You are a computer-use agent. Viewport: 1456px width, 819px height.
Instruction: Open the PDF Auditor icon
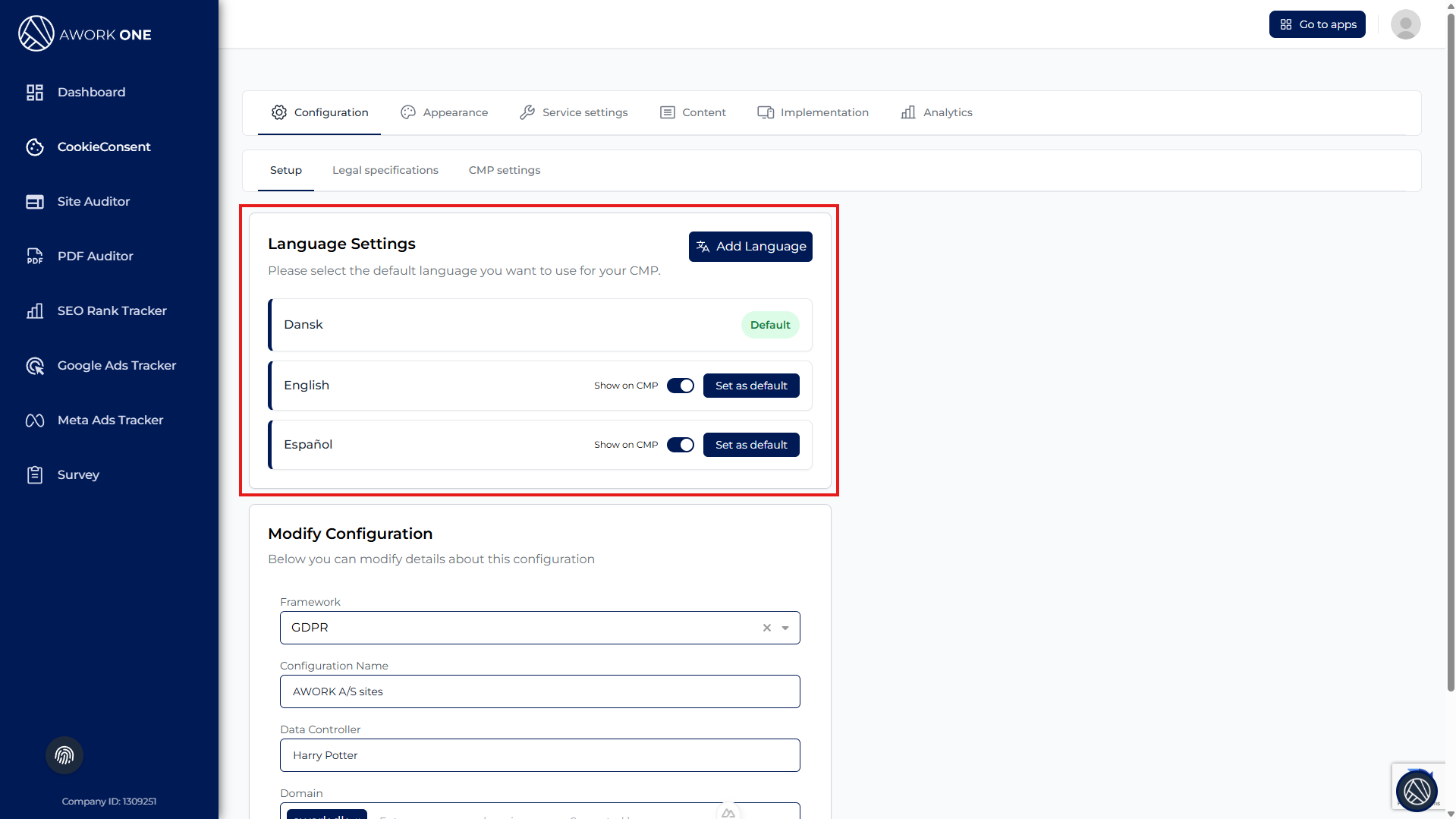pos(35,257)
